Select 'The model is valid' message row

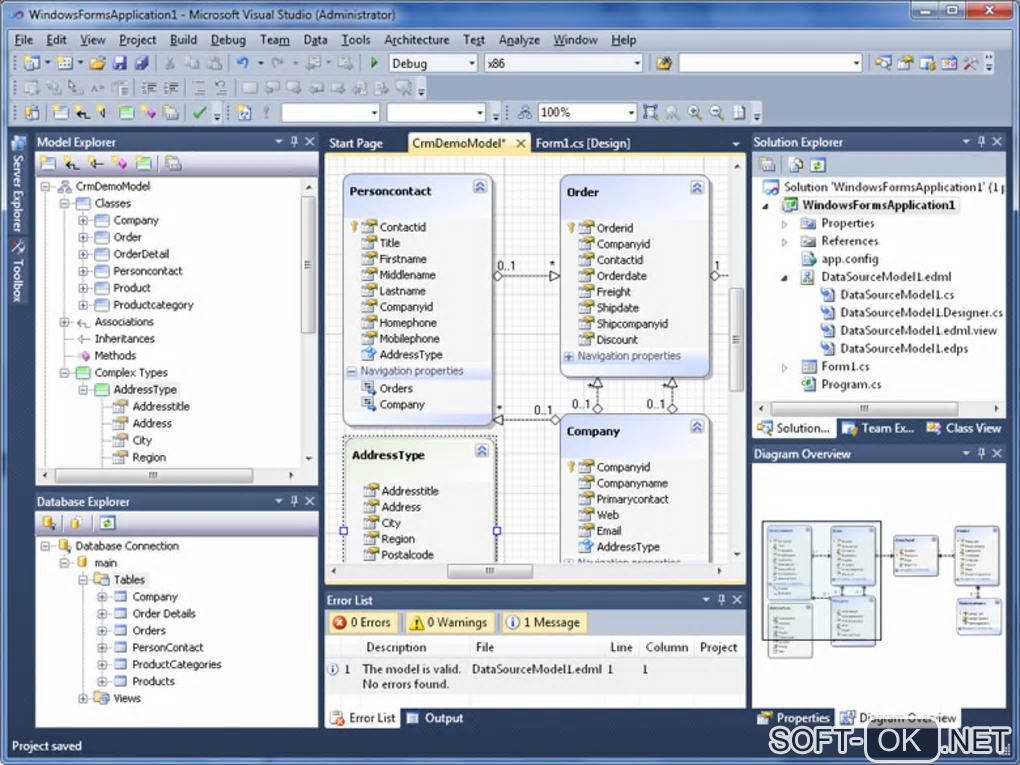click(535, 677)
